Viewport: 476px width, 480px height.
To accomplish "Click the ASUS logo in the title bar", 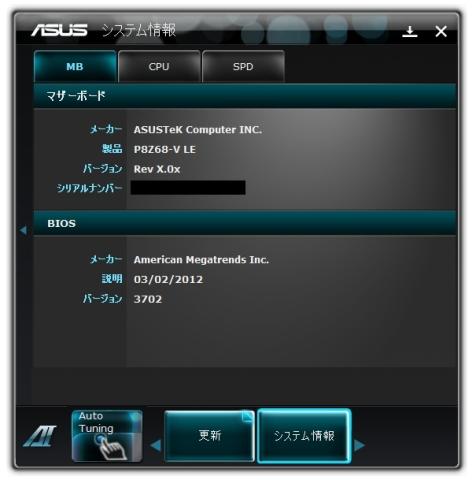I will pos(59,30).
